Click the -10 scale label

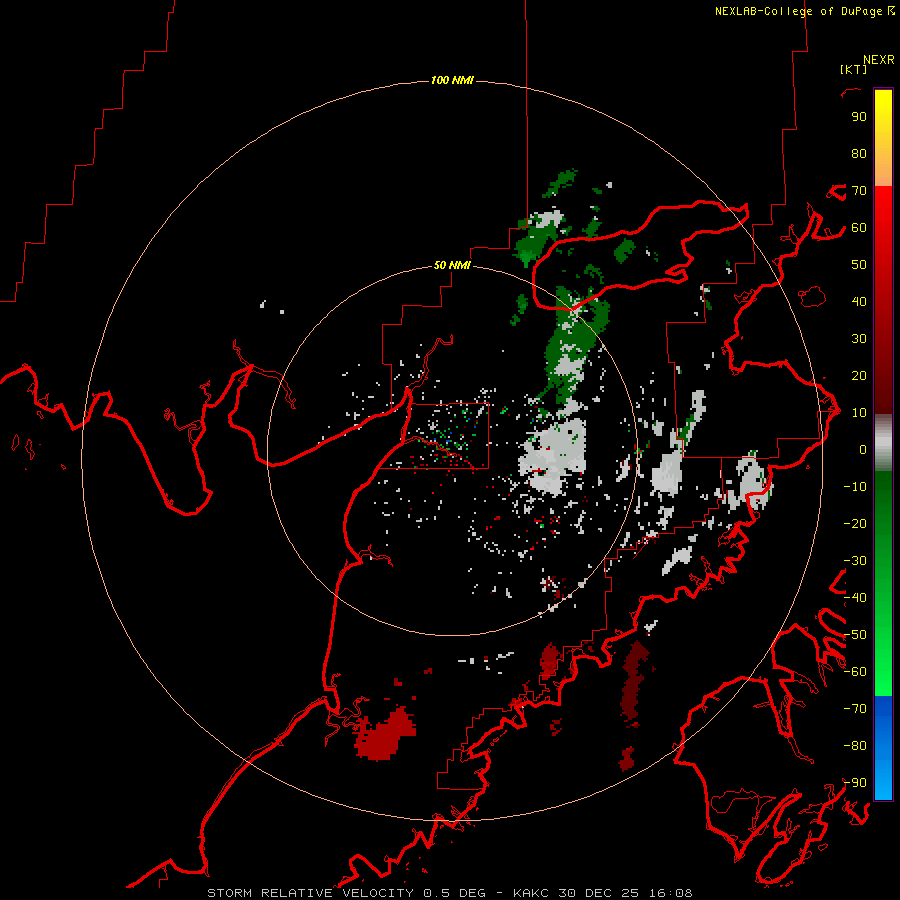tap(855, 487)
